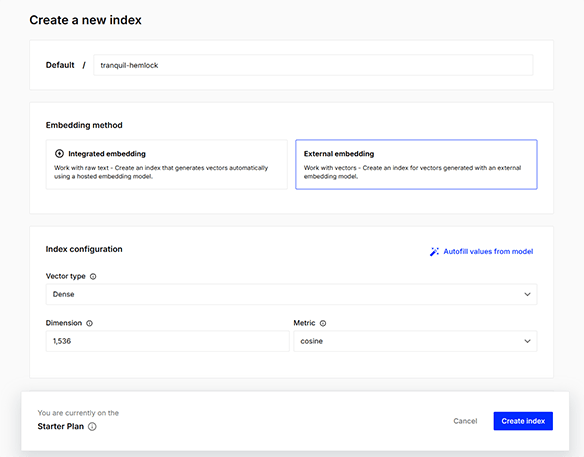The image size is (584, 457).
Task: Click 'You are currently on the' text
Action: click(78, 413)
